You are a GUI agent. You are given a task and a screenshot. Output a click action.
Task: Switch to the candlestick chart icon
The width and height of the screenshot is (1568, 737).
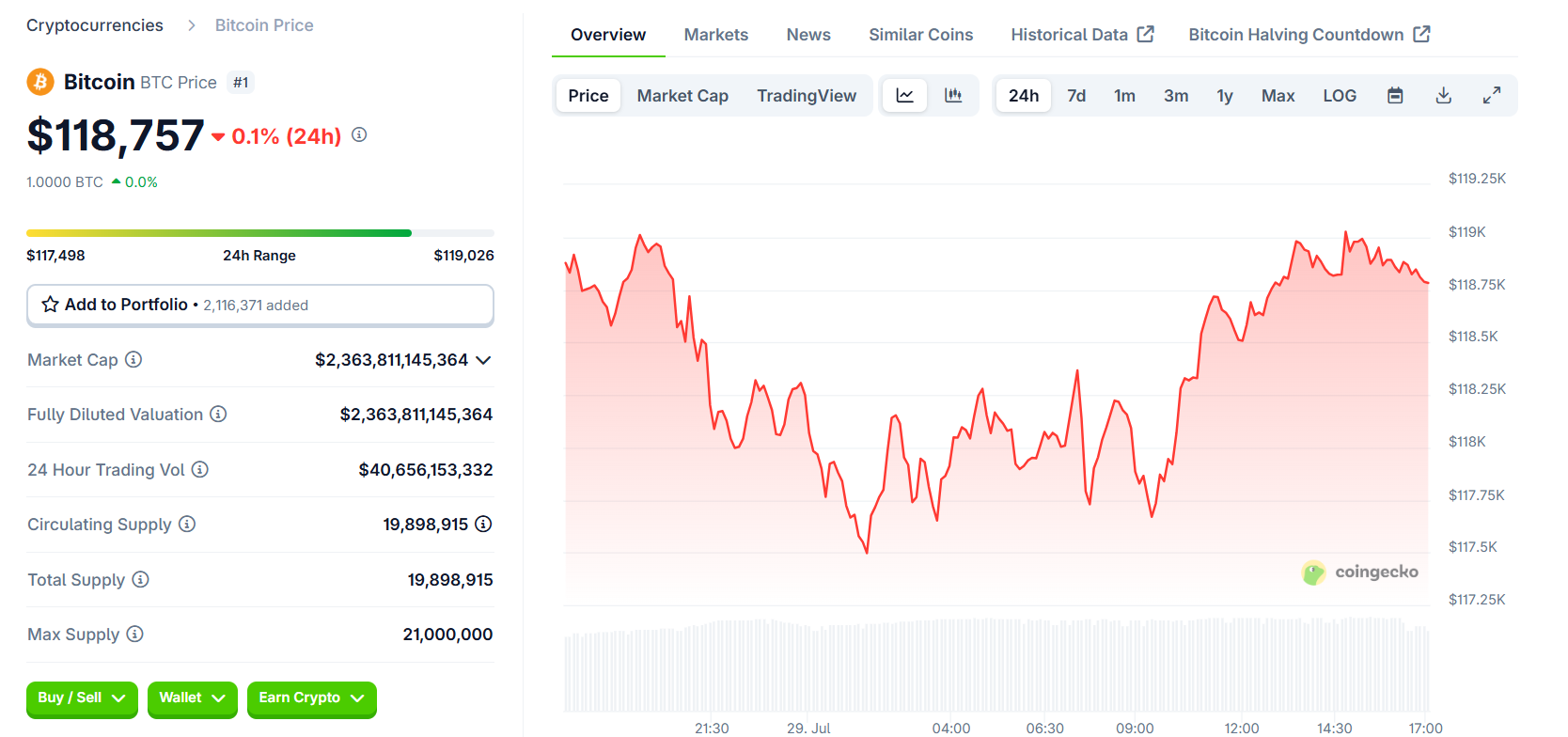pyautogui.click(x=953, y=96)
